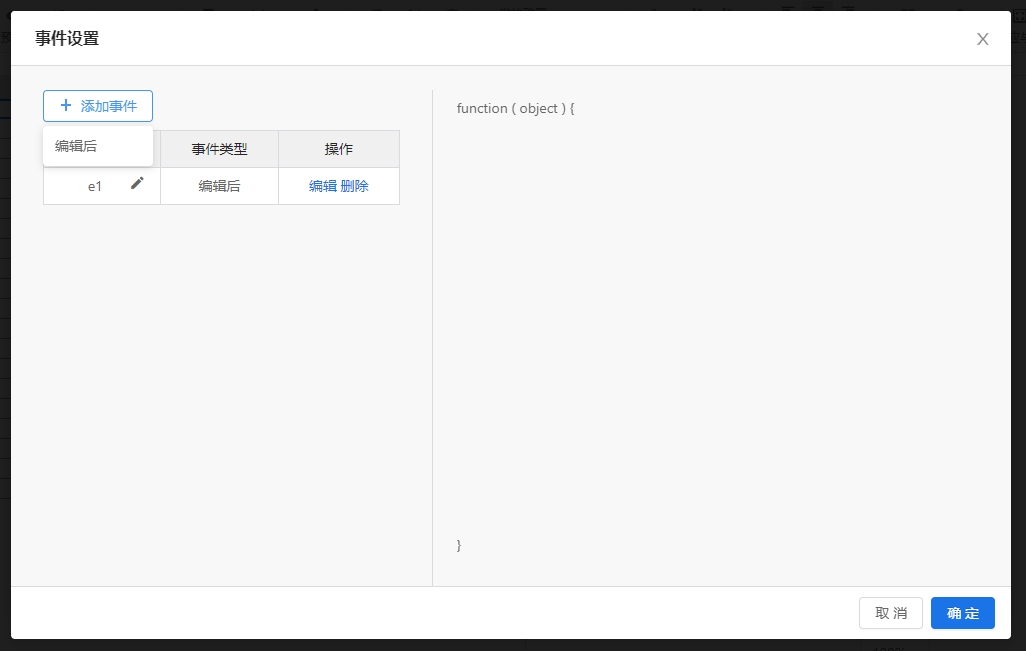Click the 编辑后 cell in e1 row
1026x651 pixels.
point(219,186)
